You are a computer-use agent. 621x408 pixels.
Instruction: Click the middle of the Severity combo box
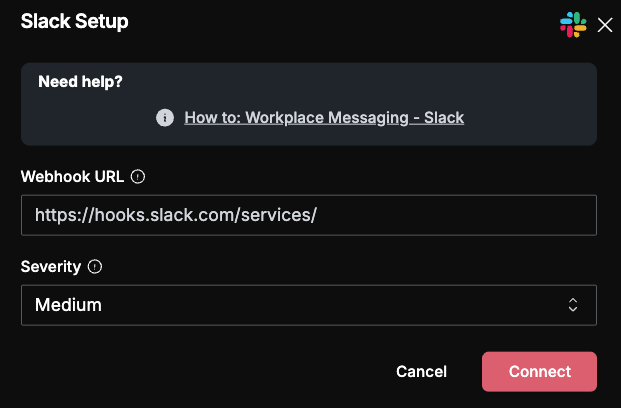click(309, 305)
